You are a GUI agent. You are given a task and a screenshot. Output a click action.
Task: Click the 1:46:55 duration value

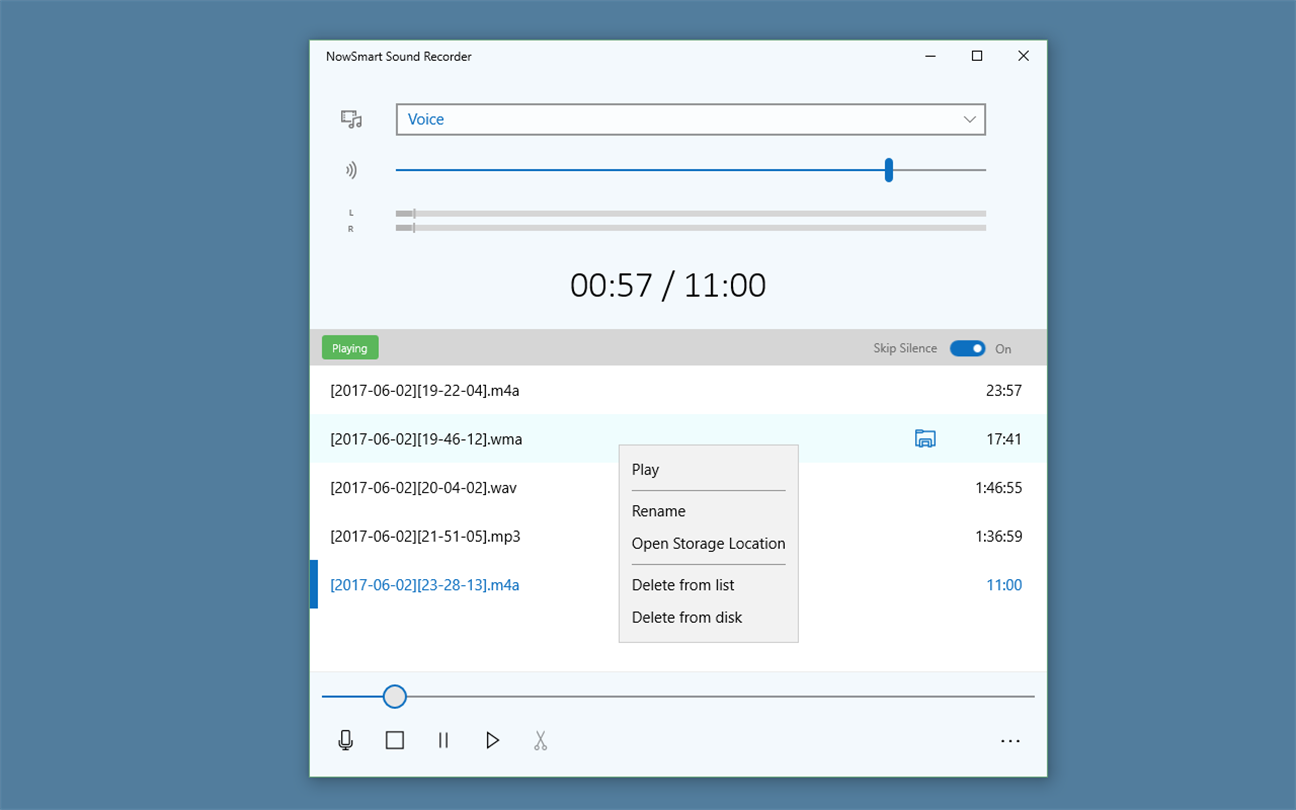point(999,488)
